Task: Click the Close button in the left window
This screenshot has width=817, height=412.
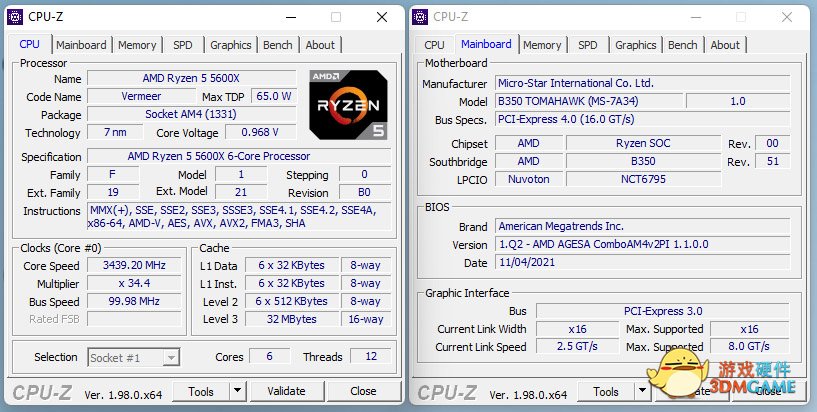Action: pos(363,391)
